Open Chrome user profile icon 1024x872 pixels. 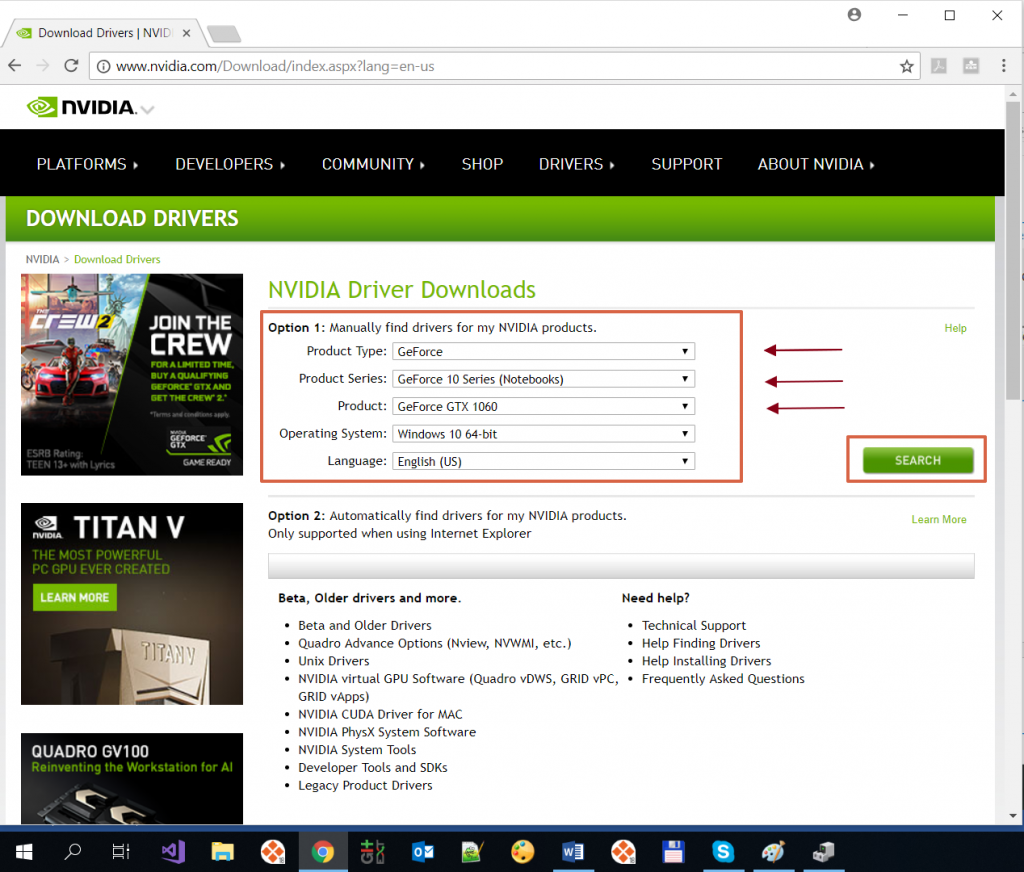click(x=854, y=15)
